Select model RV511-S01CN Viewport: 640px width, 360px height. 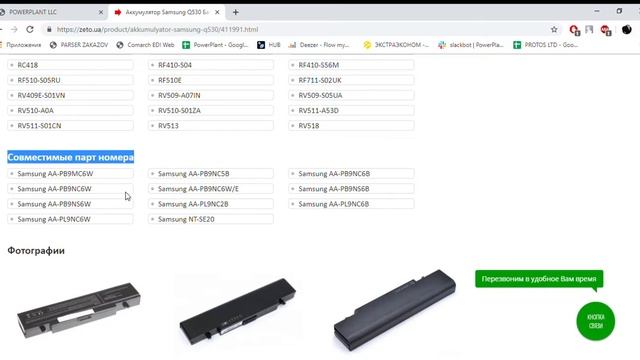[70, 125]
